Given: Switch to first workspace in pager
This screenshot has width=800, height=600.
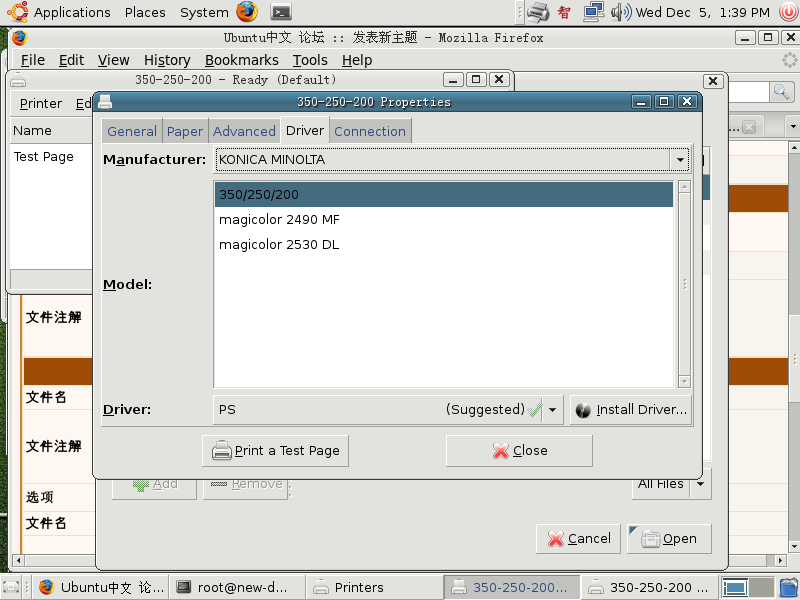Looking at the screenshot, I should (735, 587).
